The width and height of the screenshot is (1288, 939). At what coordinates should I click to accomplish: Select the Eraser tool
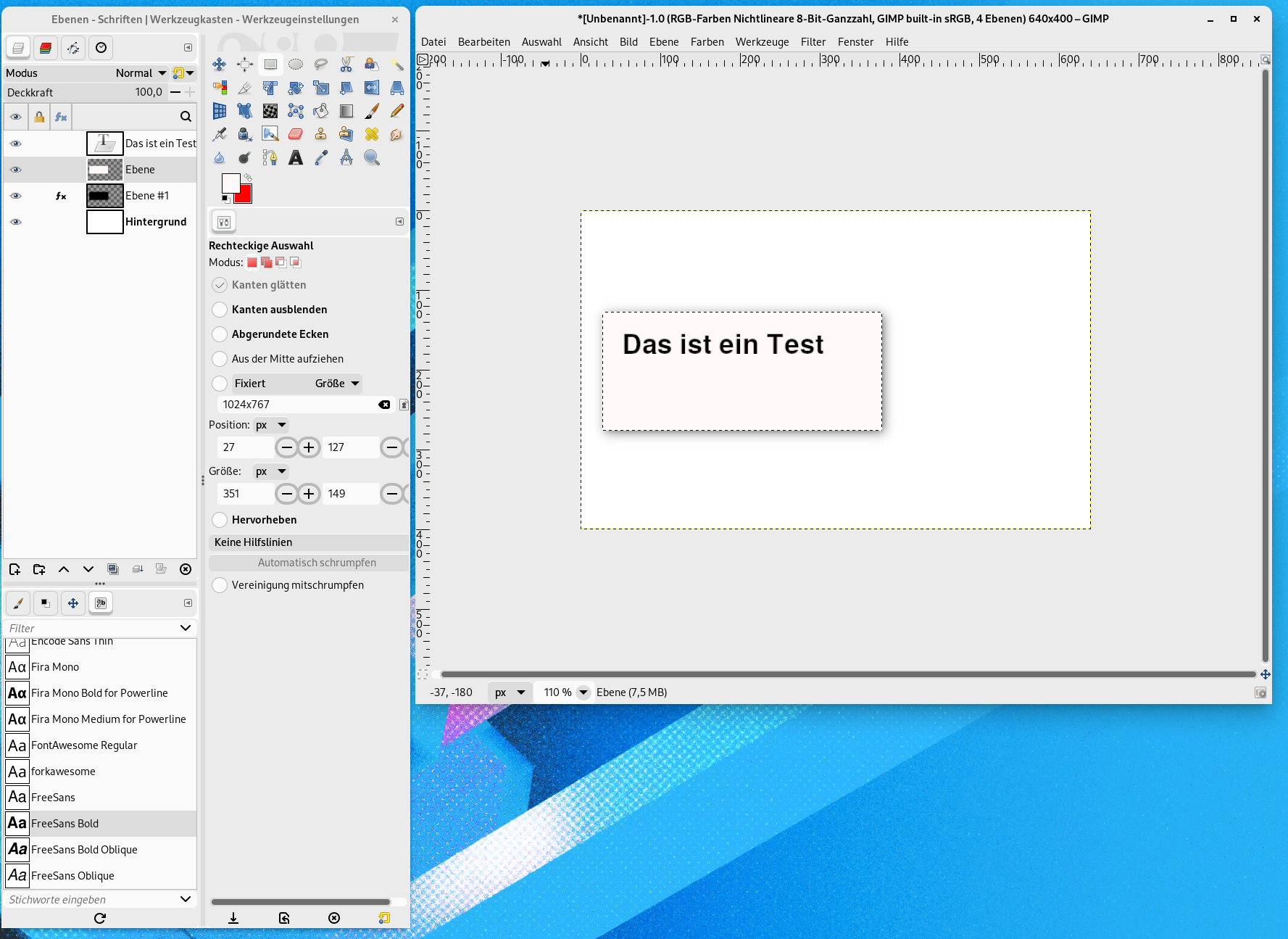click(296, 134)
